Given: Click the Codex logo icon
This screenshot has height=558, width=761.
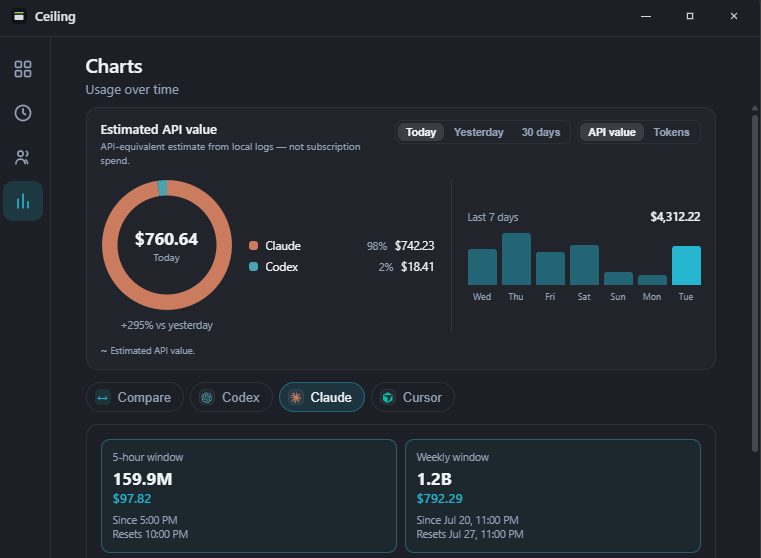Looking at the screenshot, I should click(207, 397).
